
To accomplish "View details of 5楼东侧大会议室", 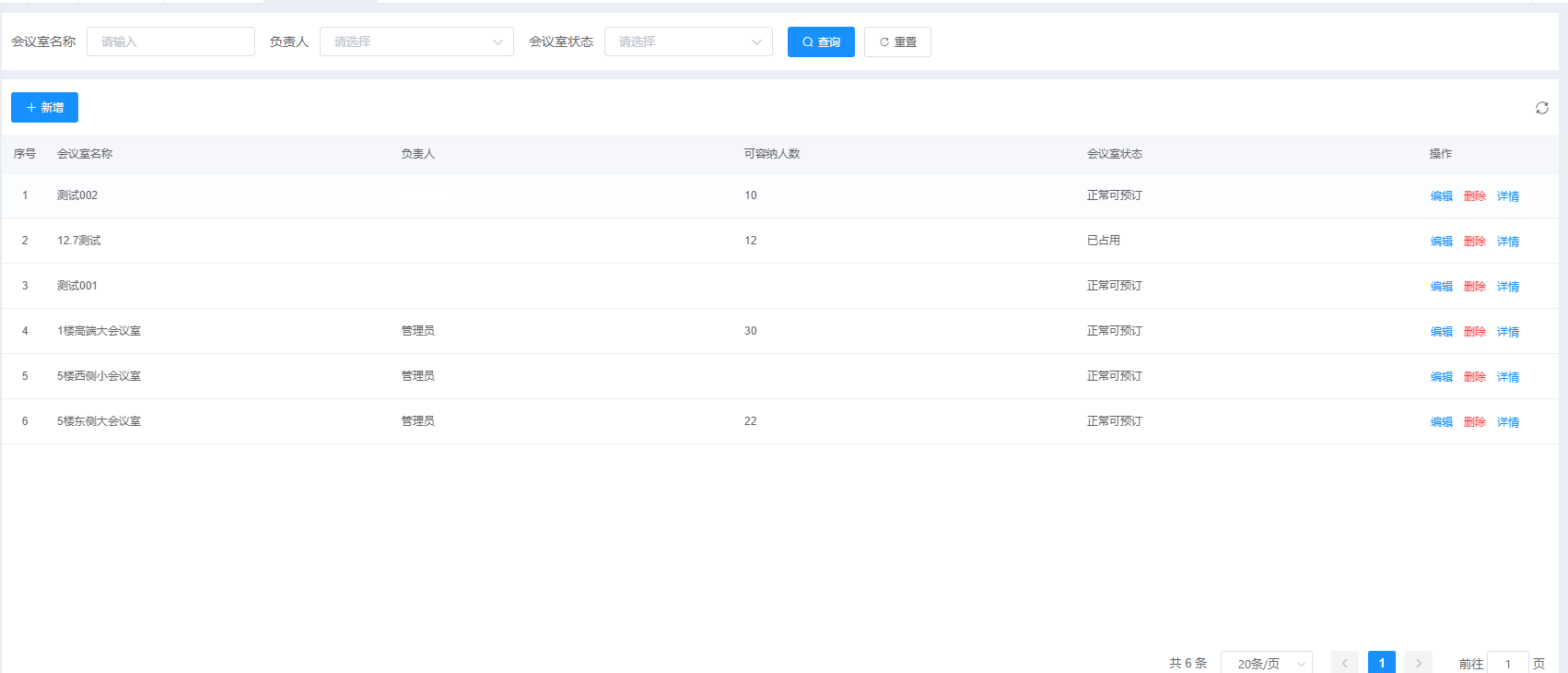I will coord(1507,422).
